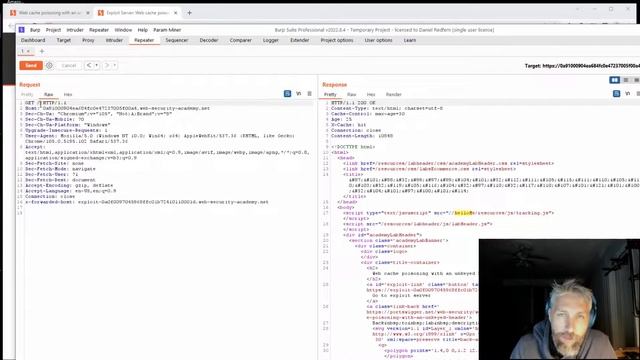Open the Help menu
640x360 pixels.
click(142, 30)
